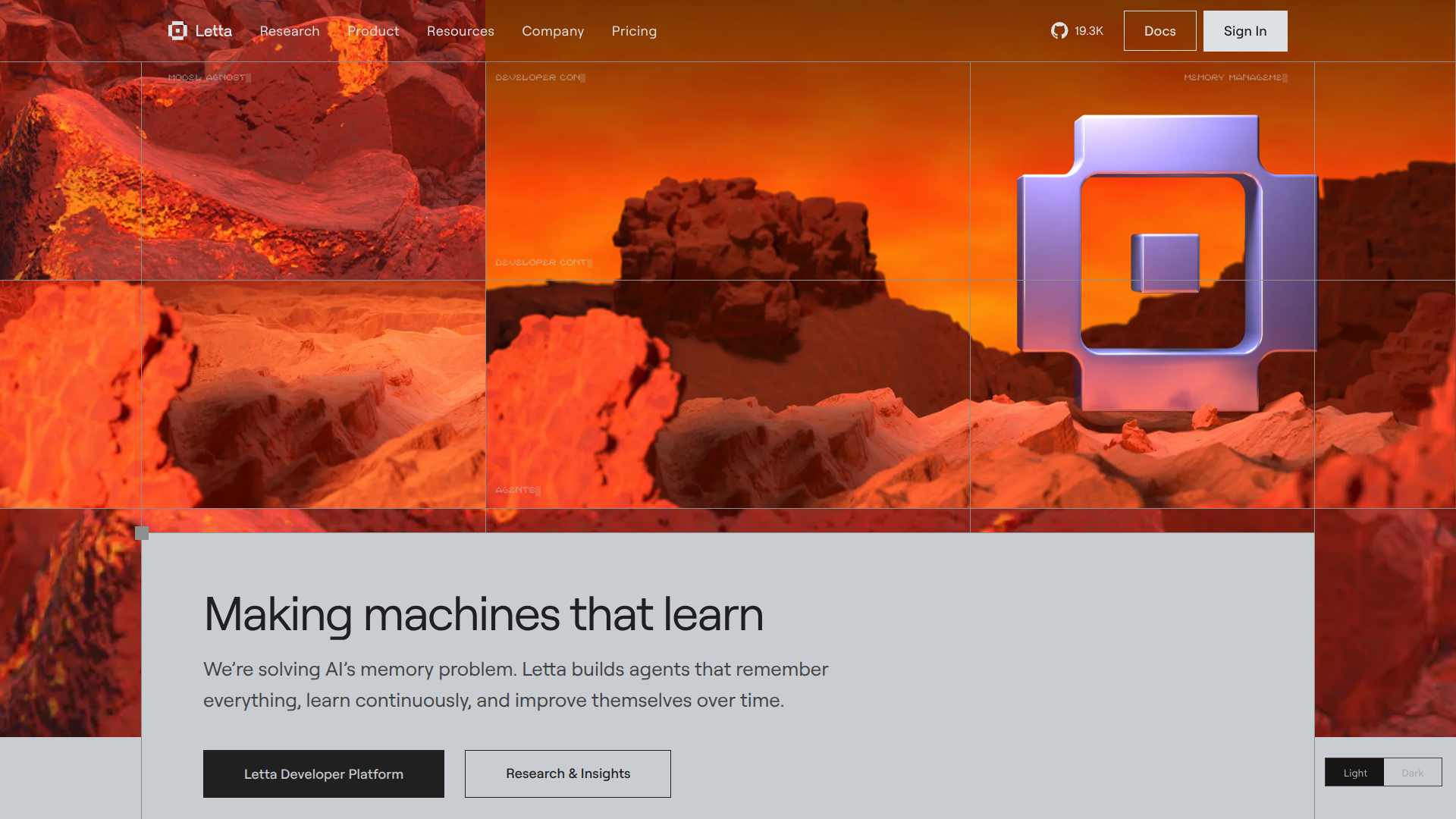Click the Letta wordmark in header
This screenshot has width=1456, height=819.
click(214, 31)
